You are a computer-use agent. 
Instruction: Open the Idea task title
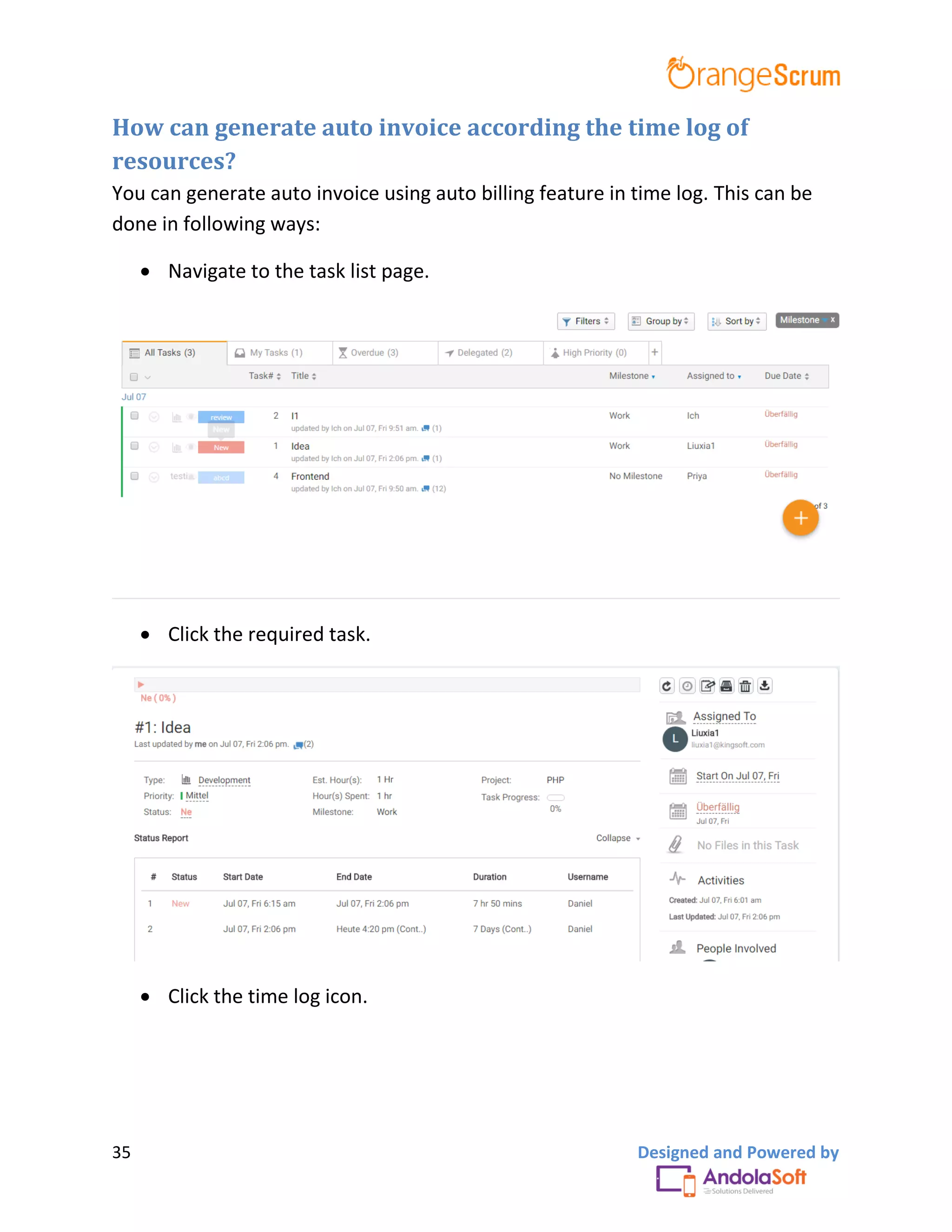300,446
